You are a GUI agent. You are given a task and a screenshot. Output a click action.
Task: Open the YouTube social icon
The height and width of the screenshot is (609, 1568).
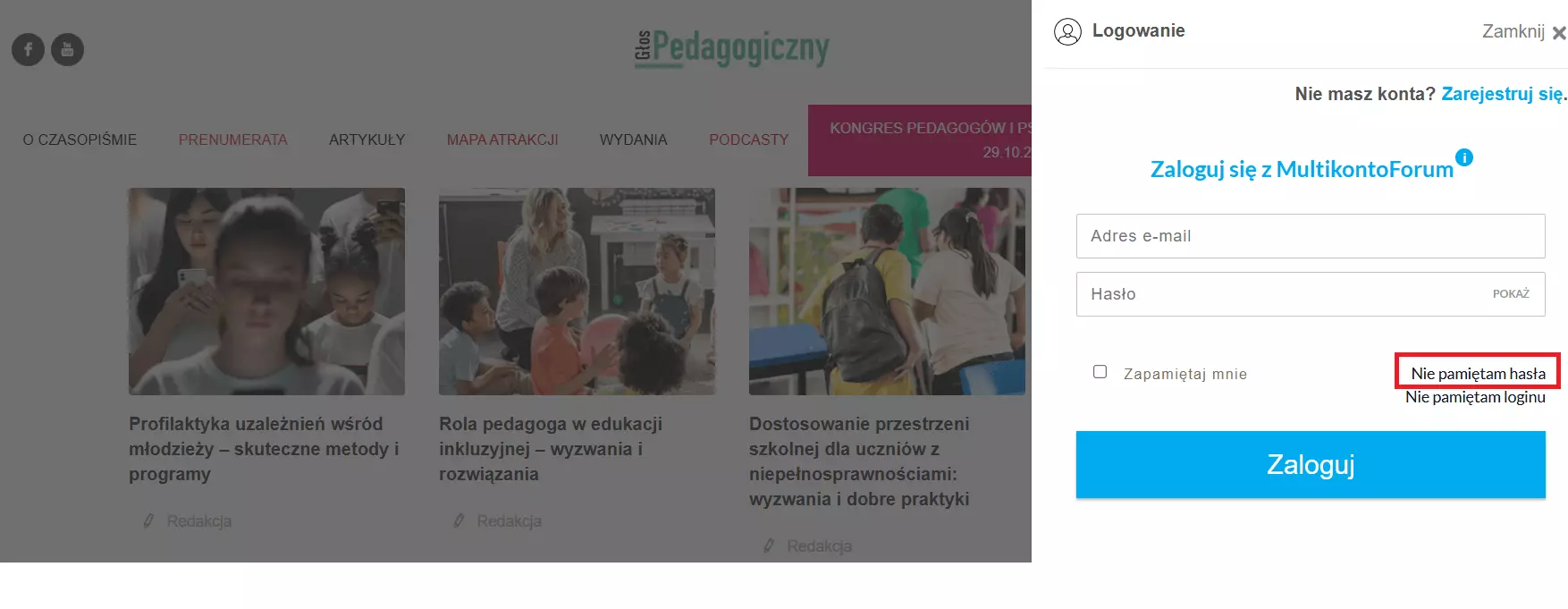tap(67, 49)
